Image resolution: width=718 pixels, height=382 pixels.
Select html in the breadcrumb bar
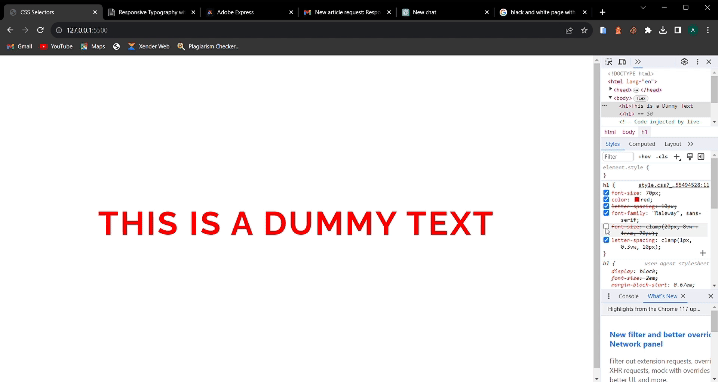coord(610,132)
